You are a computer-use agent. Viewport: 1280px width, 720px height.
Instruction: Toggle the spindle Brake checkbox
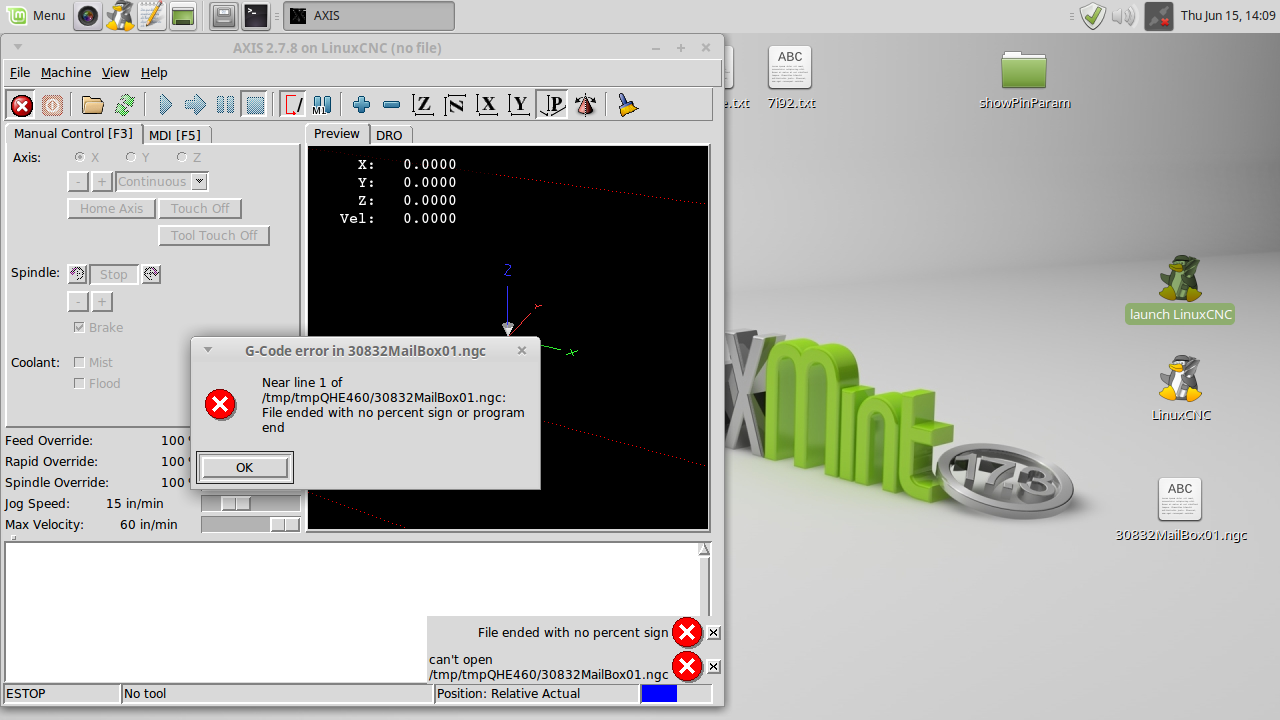tap(79, 327)
